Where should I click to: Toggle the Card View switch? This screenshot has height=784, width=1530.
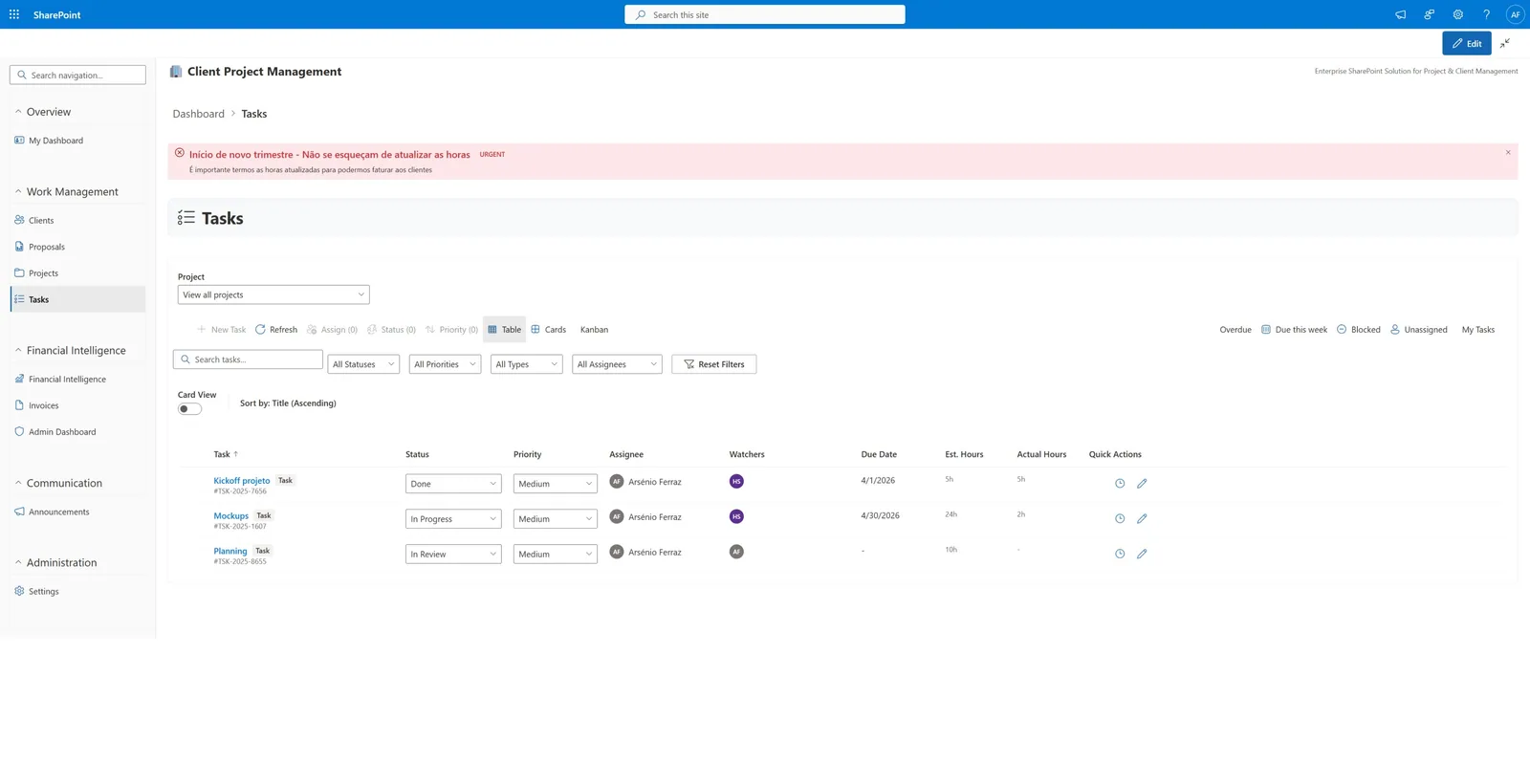(x=189, y=409)
